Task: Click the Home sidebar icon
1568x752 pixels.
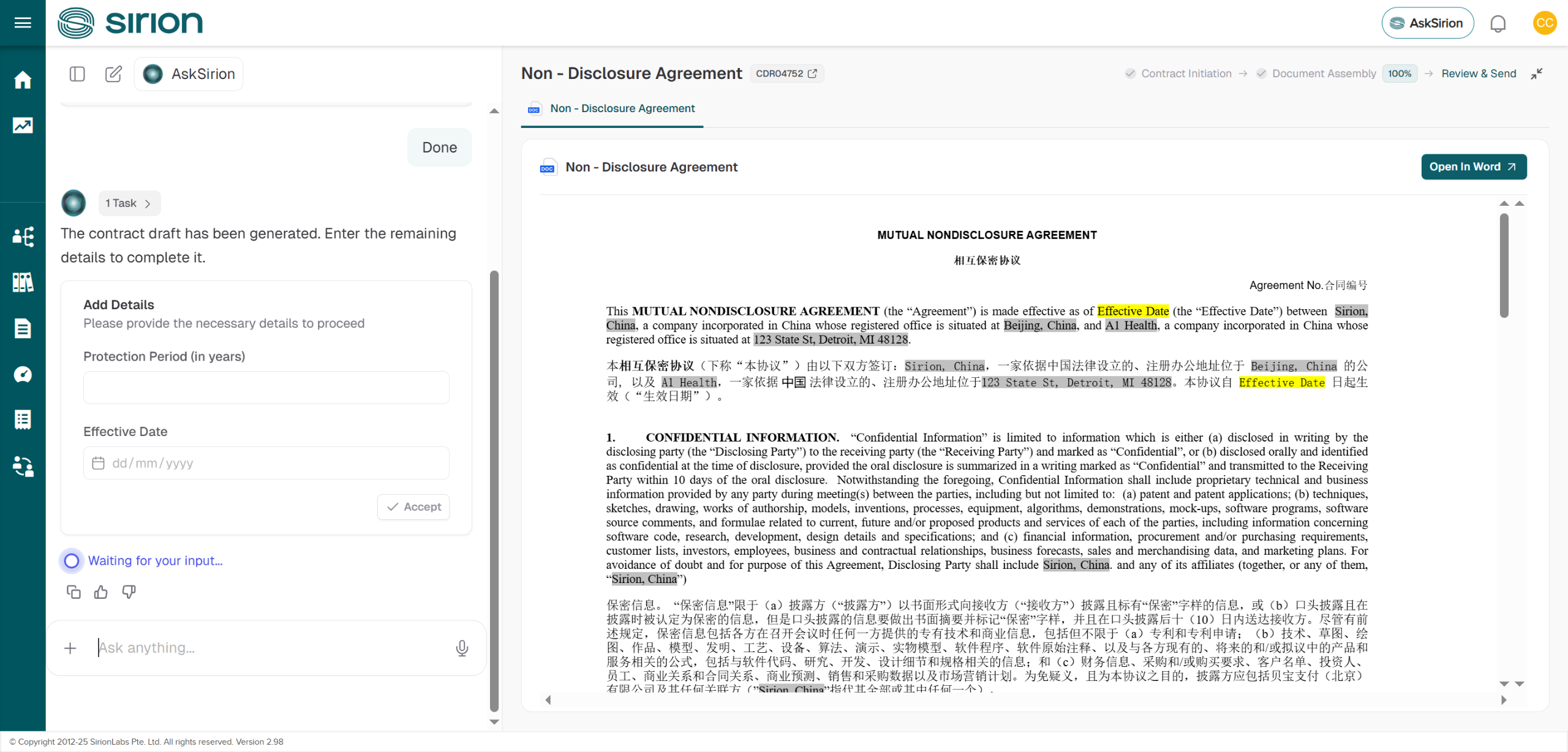Action: pos(23,80)
